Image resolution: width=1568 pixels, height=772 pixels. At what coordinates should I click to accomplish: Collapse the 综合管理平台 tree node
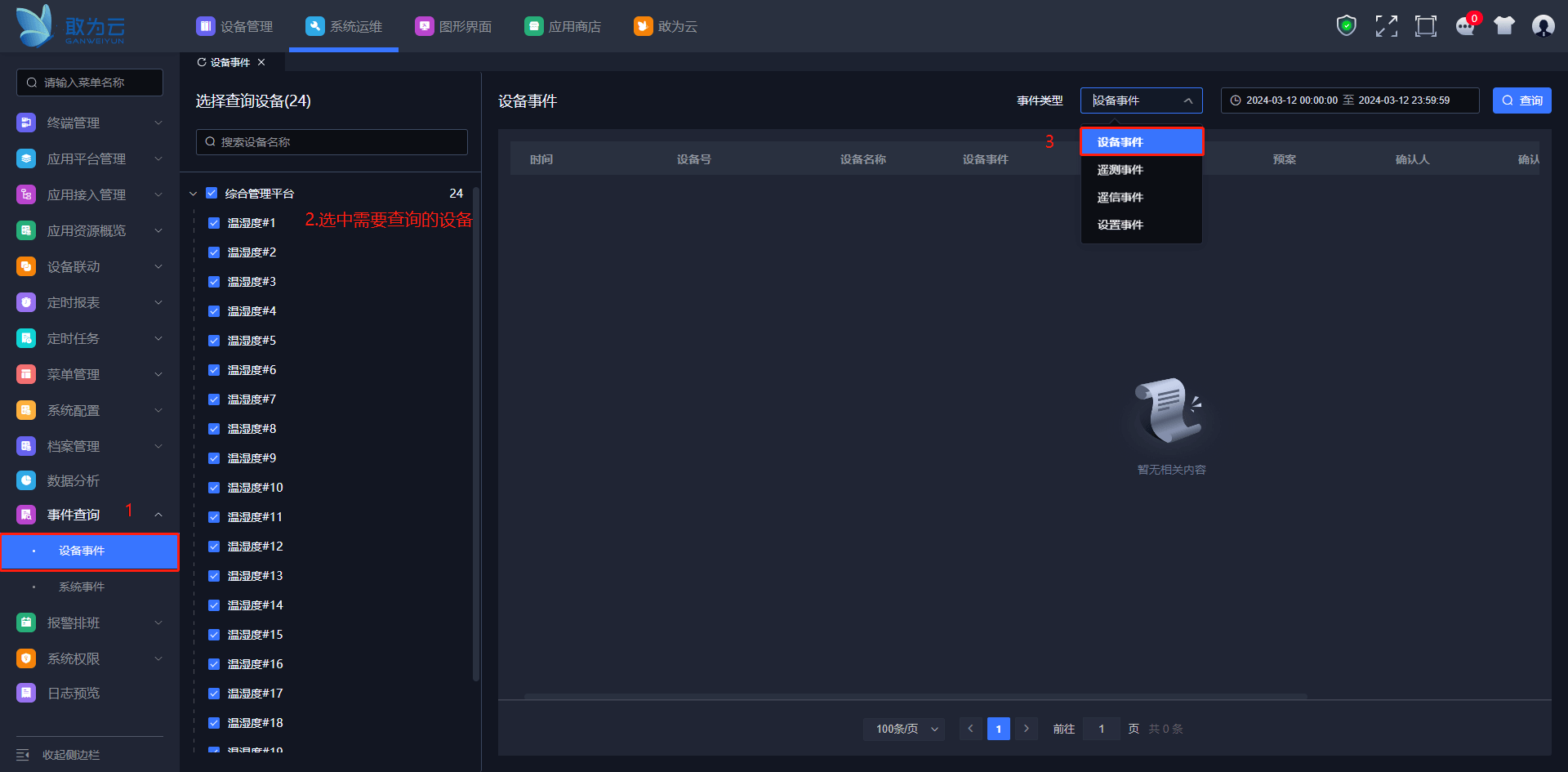point(194,194)
